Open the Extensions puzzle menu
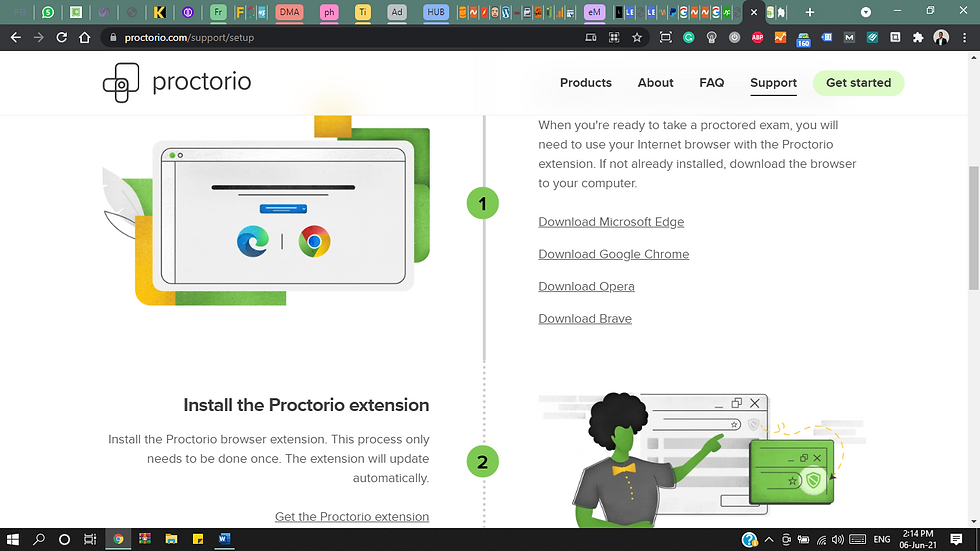The image size is (980, 551). (918, 37)
